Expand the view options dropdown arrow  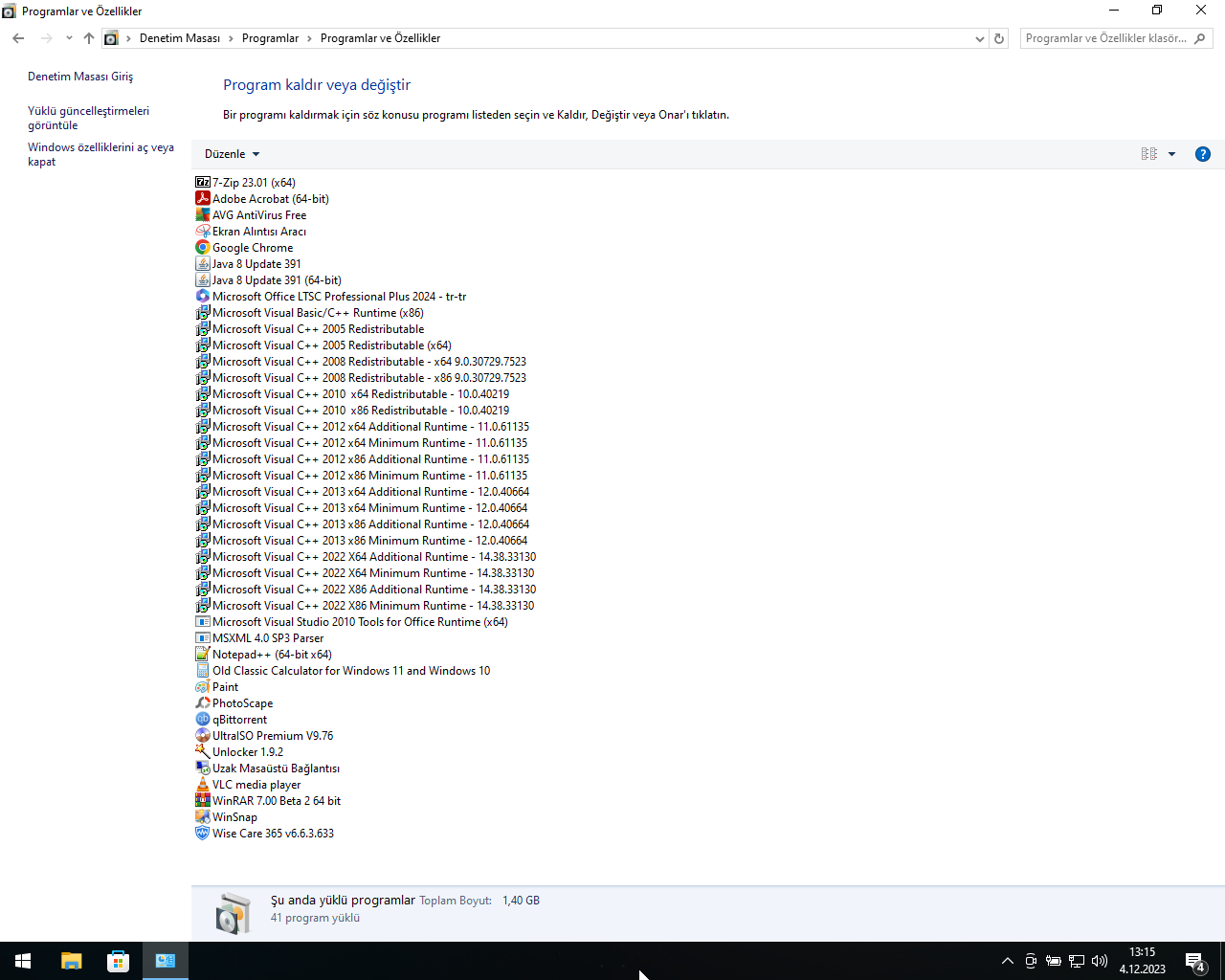(x=1171, y=154)
